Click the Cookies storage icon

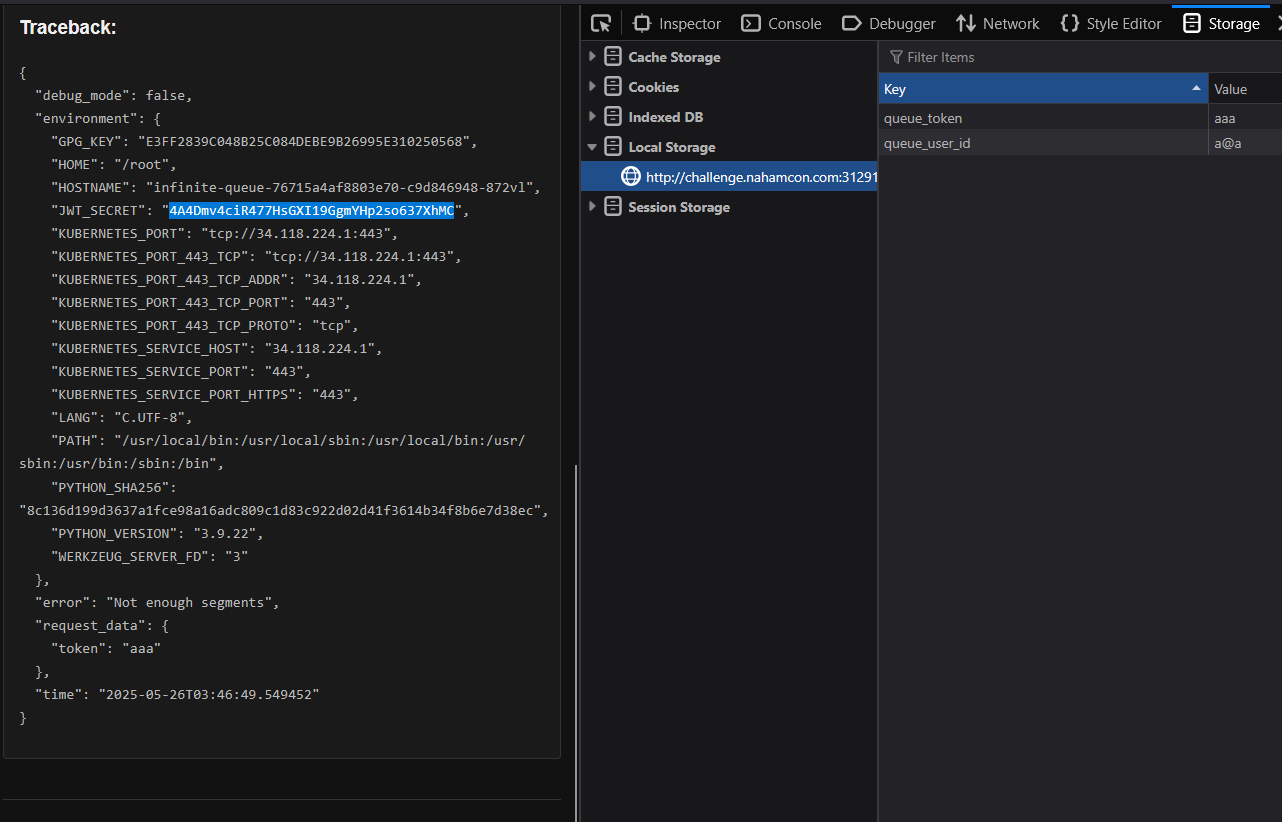(613, 87)
